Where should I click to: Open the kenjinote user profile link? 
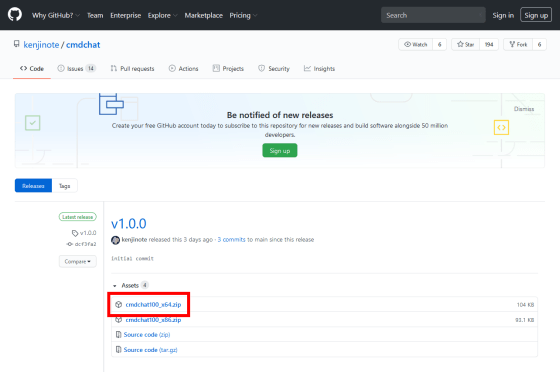pos(41,45)
